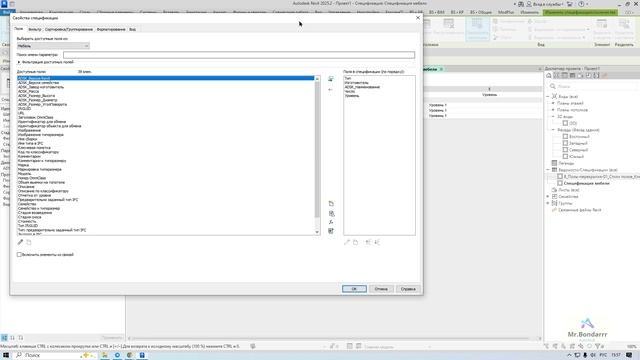The width and height of the screenshot is (640, 360).
Task: Select 'ADSK_Наименование' in scheduled fields
Action: [x=362, y=87]
